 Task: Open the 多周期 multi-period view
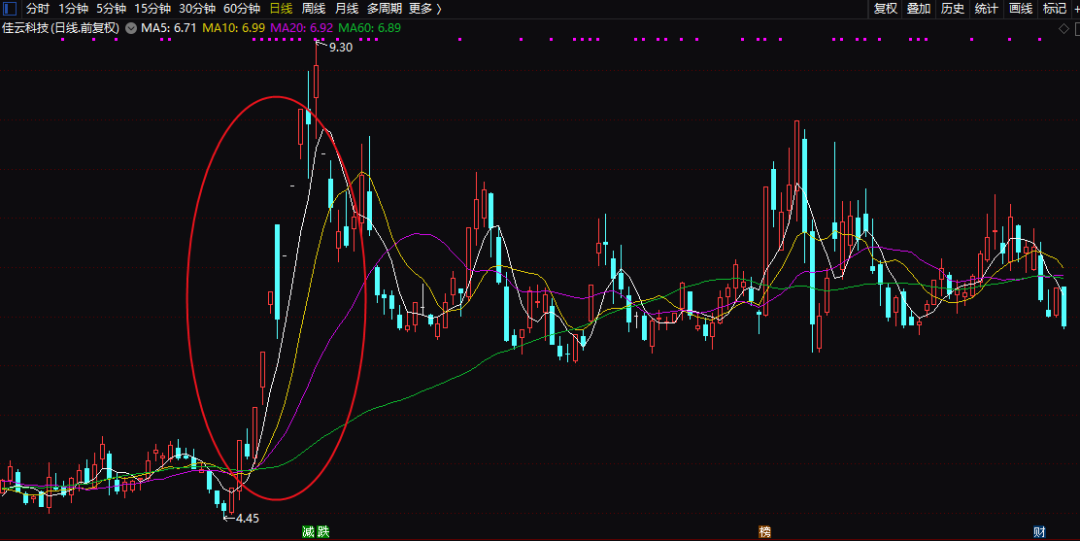click(x=384, y=9)
